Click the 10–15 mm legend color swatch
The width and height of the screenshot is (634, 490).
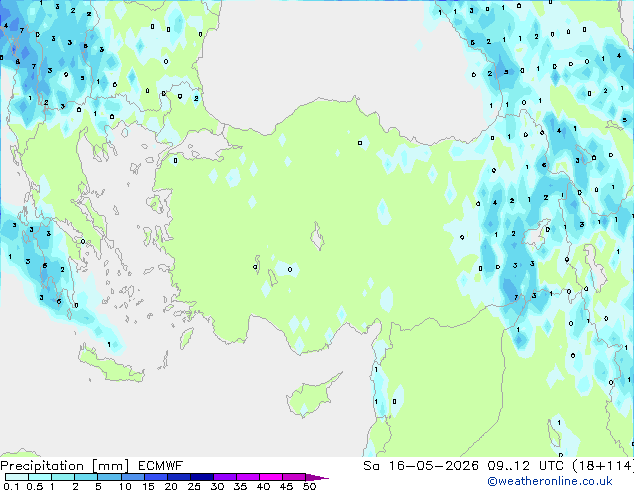(132, 477)
